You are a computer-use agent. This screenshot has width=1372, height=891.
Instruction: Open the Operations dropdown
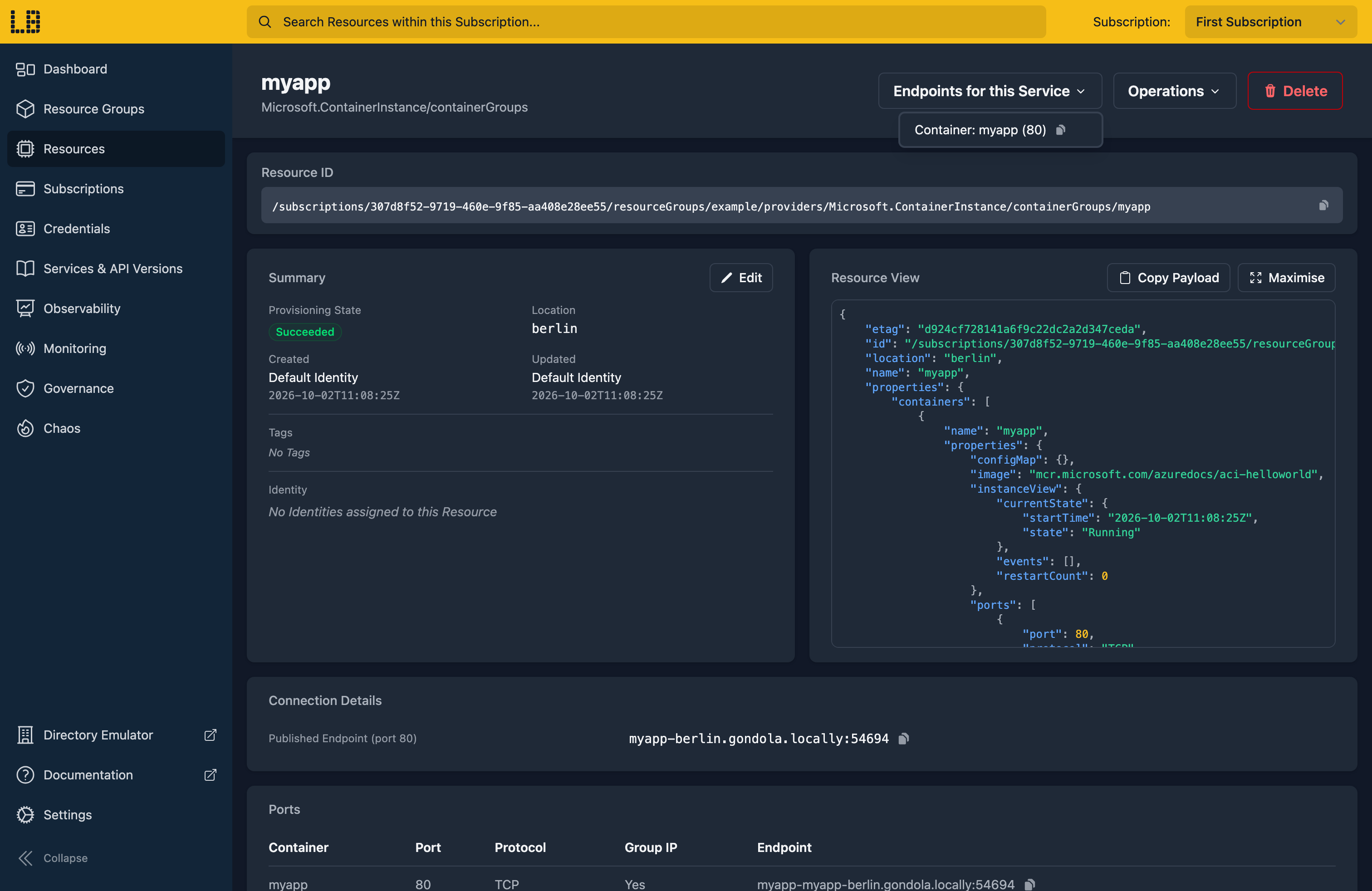tap(1174, 91)
